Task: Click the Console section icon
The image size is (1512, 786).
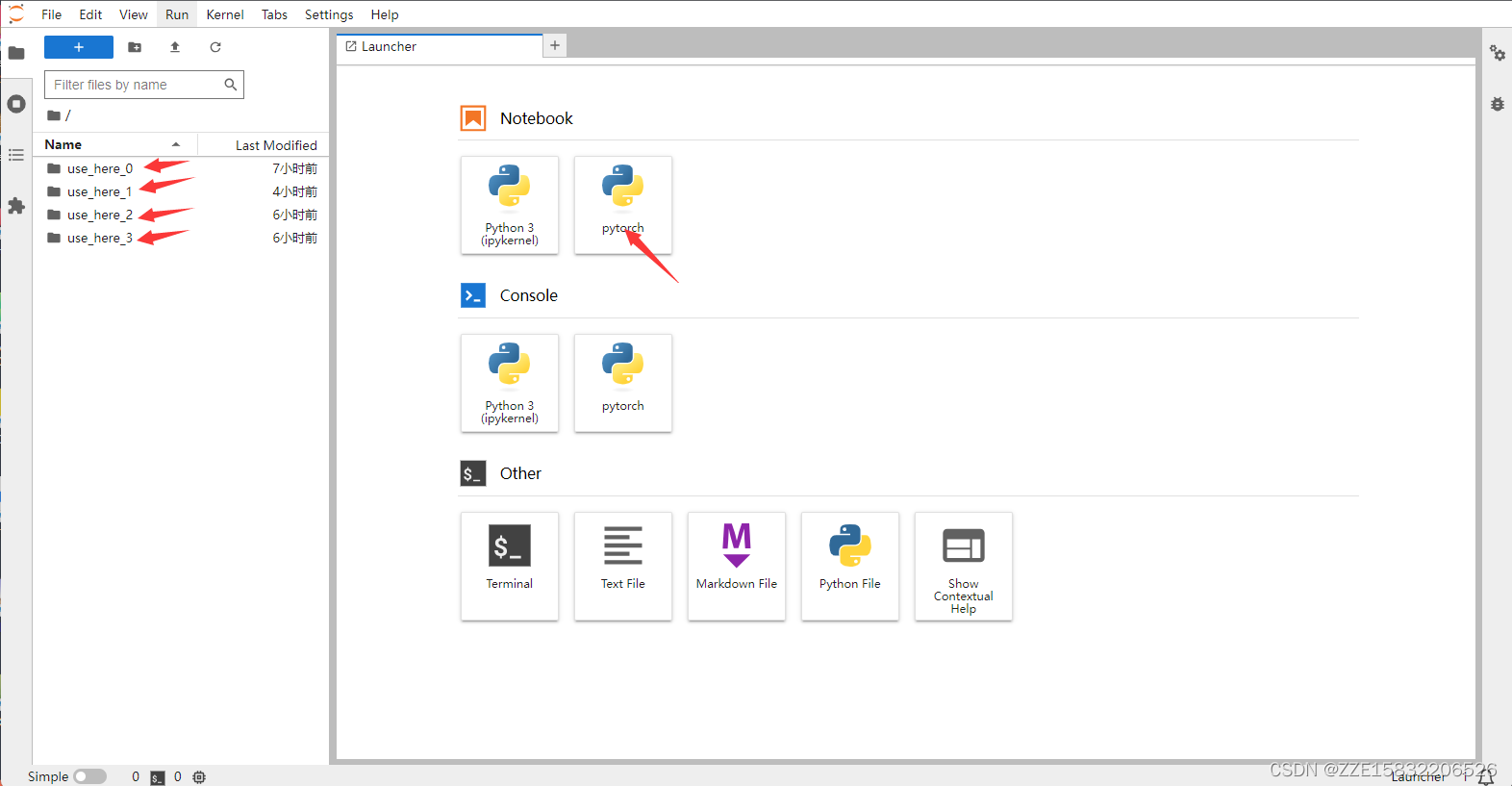Action: pyautogui.click(x=473, y=295)
